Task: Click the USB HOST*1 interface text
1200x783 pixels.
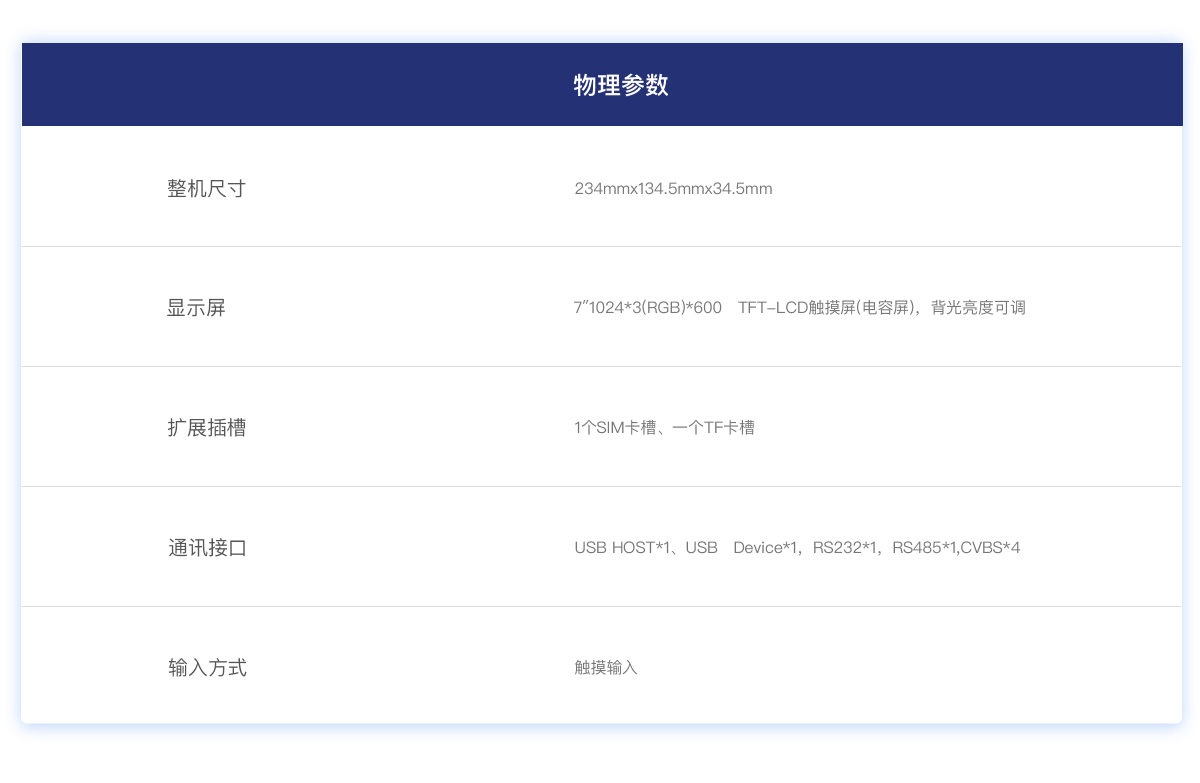Action: (x=621, y=548)
